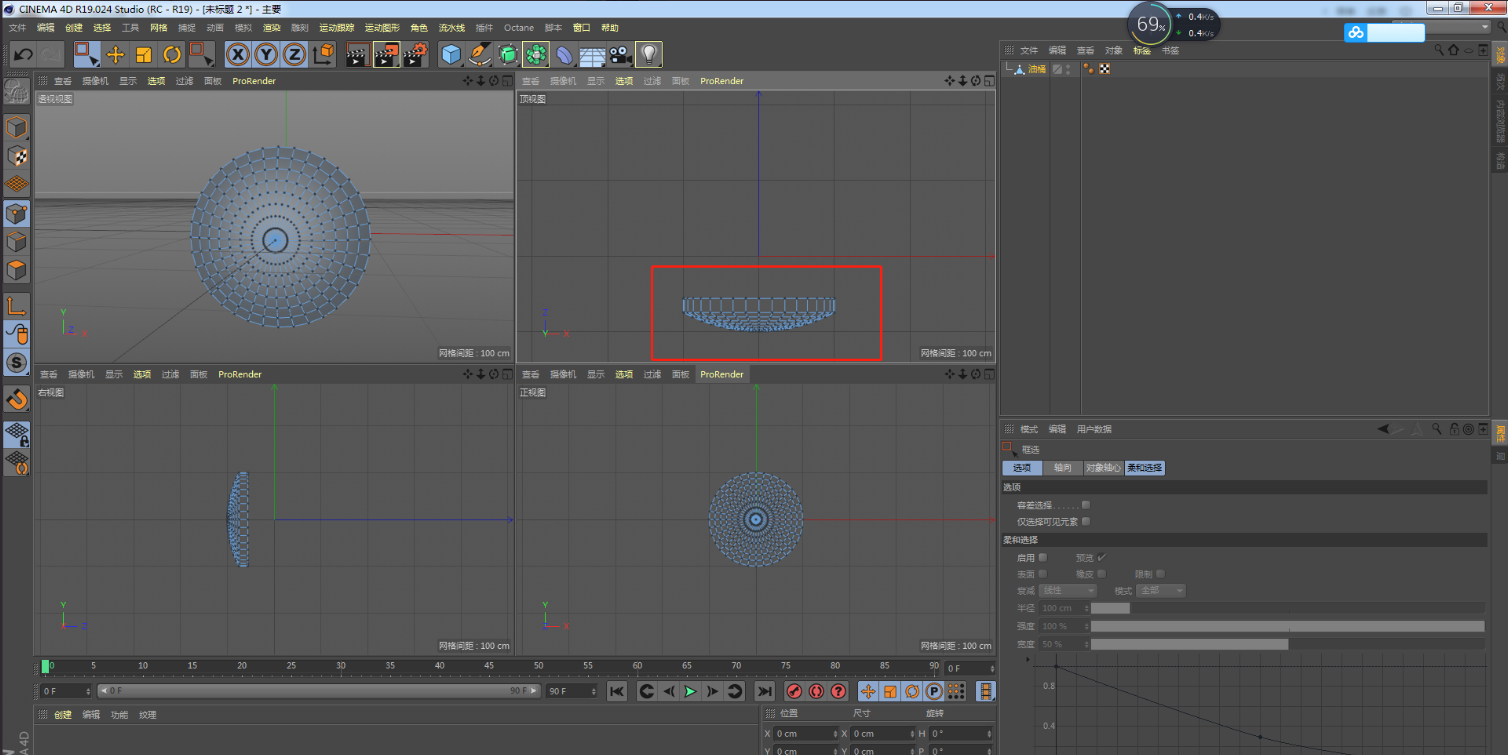Click the spline Pen tool icon

click(x=480, y=54)
